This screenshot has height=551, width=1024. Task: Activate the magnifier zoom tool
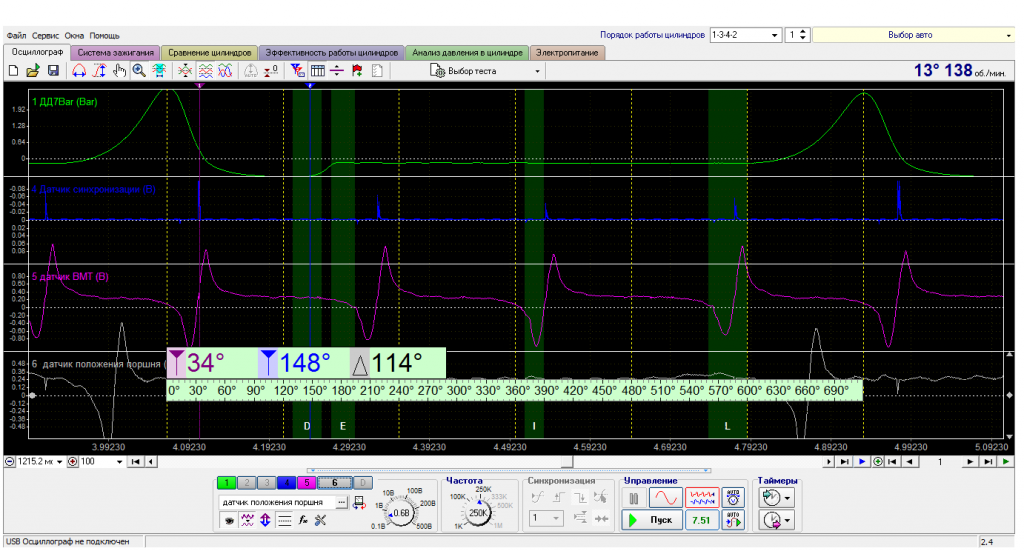[x=139, y=71]
